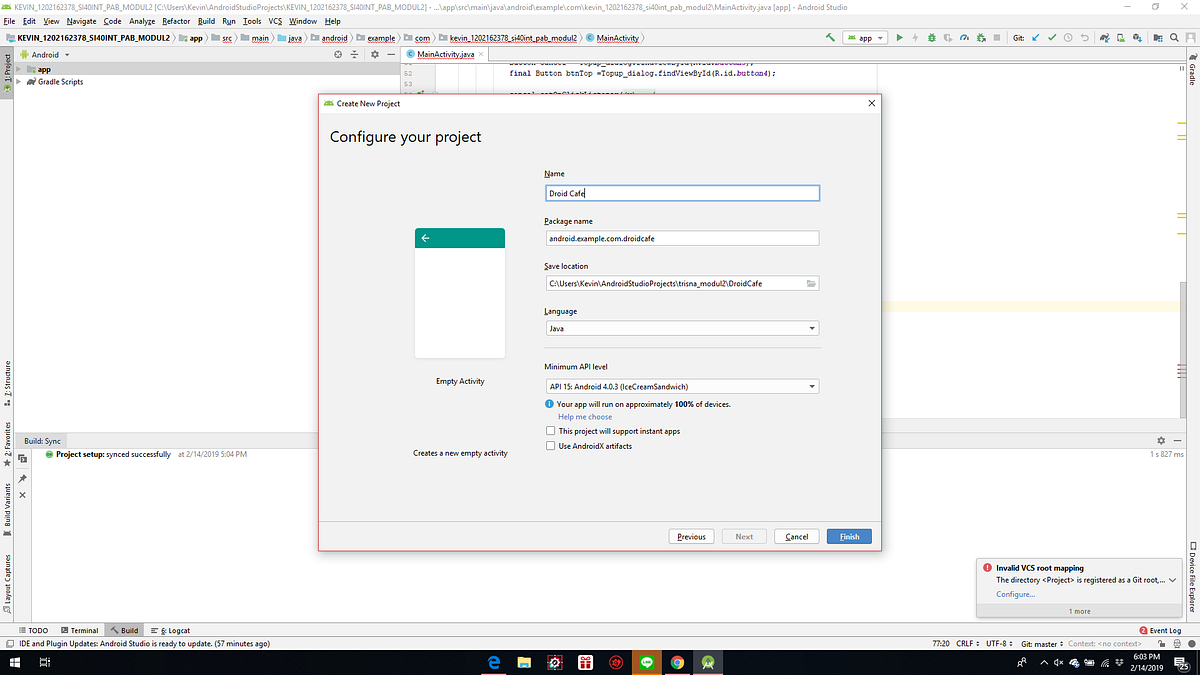Open the Refactor menu
The height and width of the screenshot is (675, 1200).
[x=176, y=20]
